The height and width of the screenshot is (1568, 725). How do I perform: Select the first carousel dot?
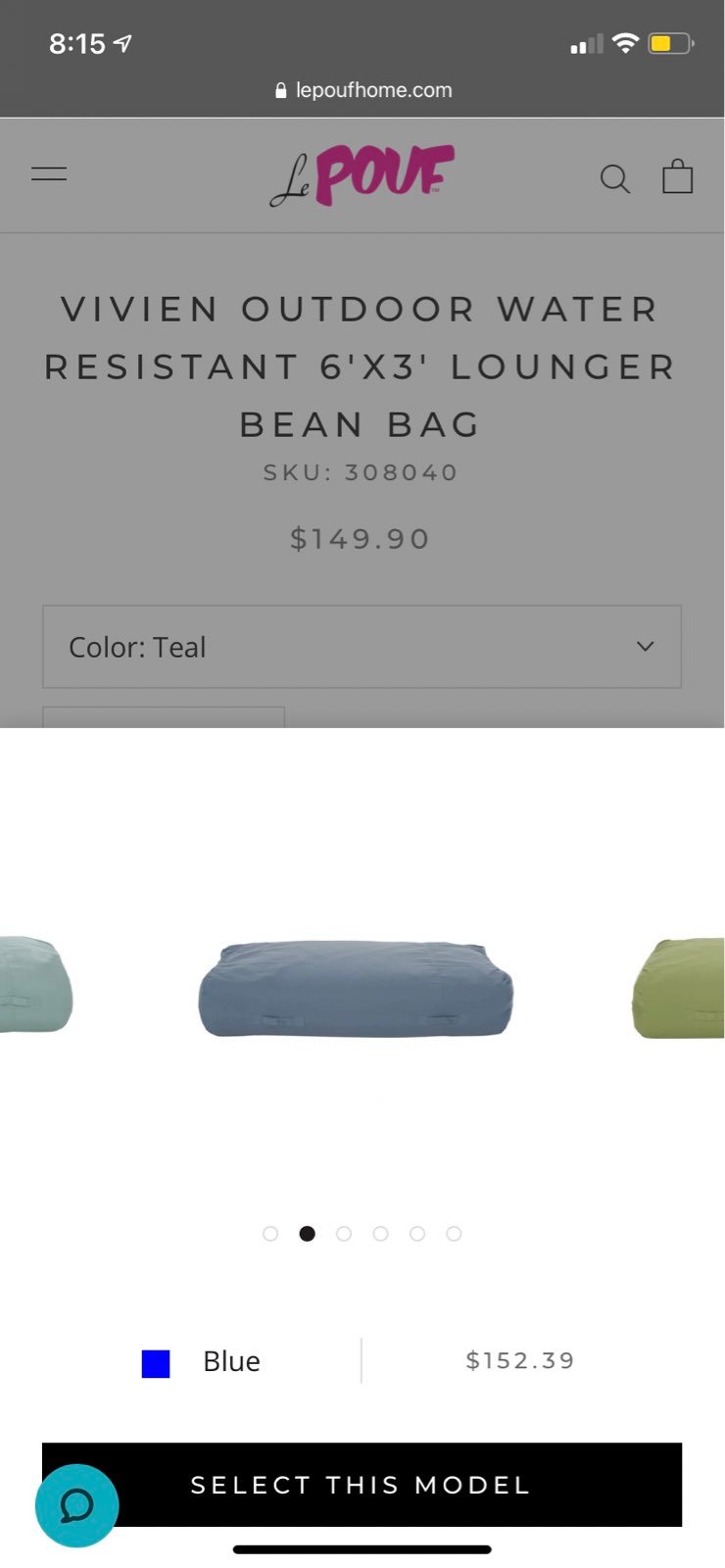tap(270, 1234)
